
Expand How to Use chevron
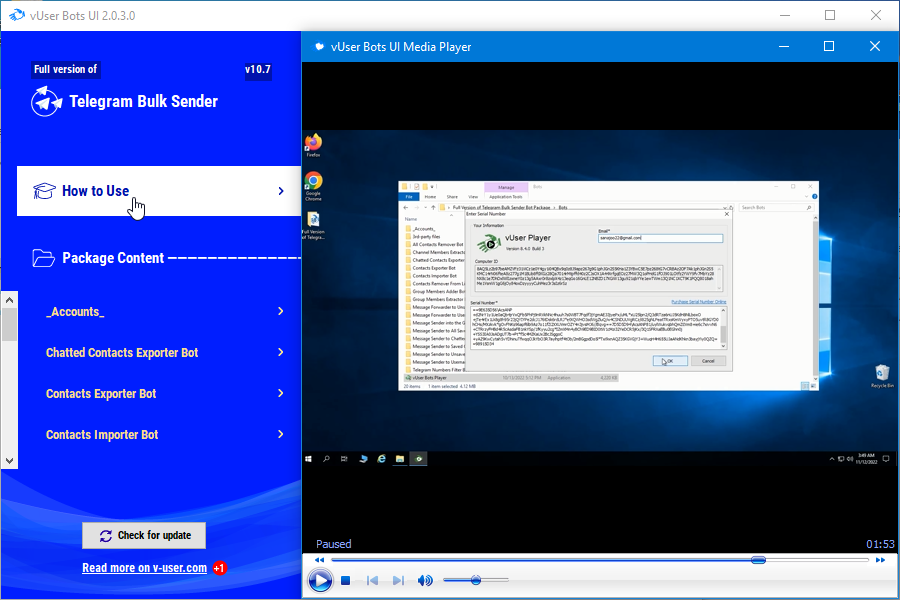[x=281, y=191]
